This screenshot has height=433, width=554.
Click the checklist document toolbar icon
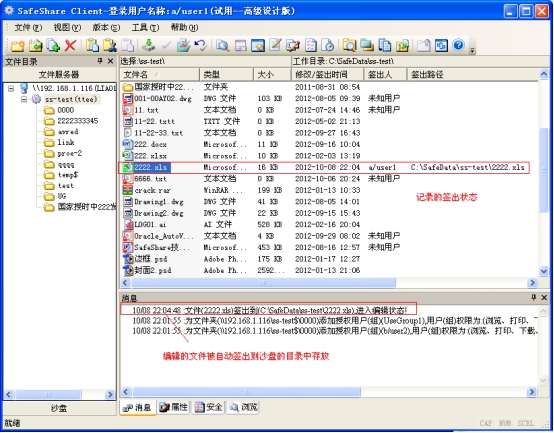tap(311, 46)
